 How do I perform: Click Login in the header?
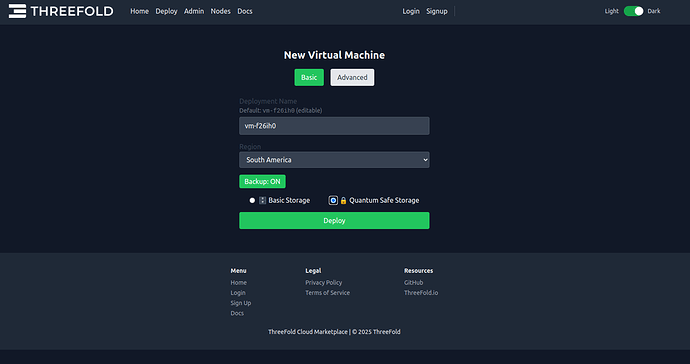(x=411, y=11)
